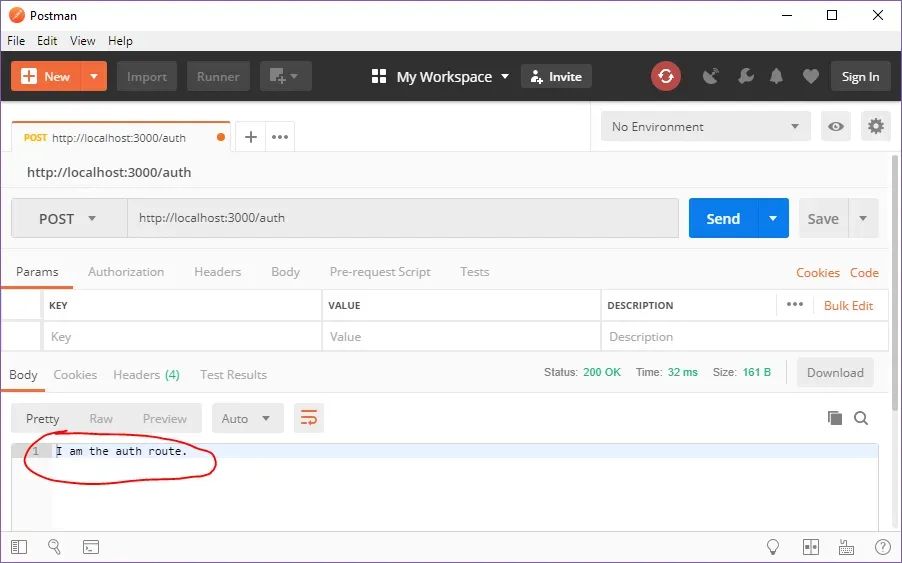Open the satellite capture requests icon
The height and width of the screenshot is (563, 902).
coord(711,76)
